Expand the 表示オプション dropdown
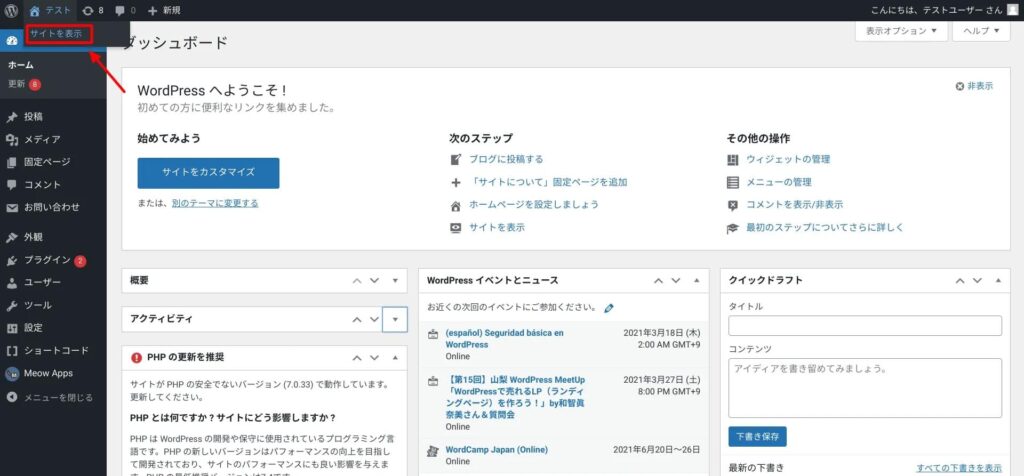The image size is (1024, 476). tap(901, 31)
